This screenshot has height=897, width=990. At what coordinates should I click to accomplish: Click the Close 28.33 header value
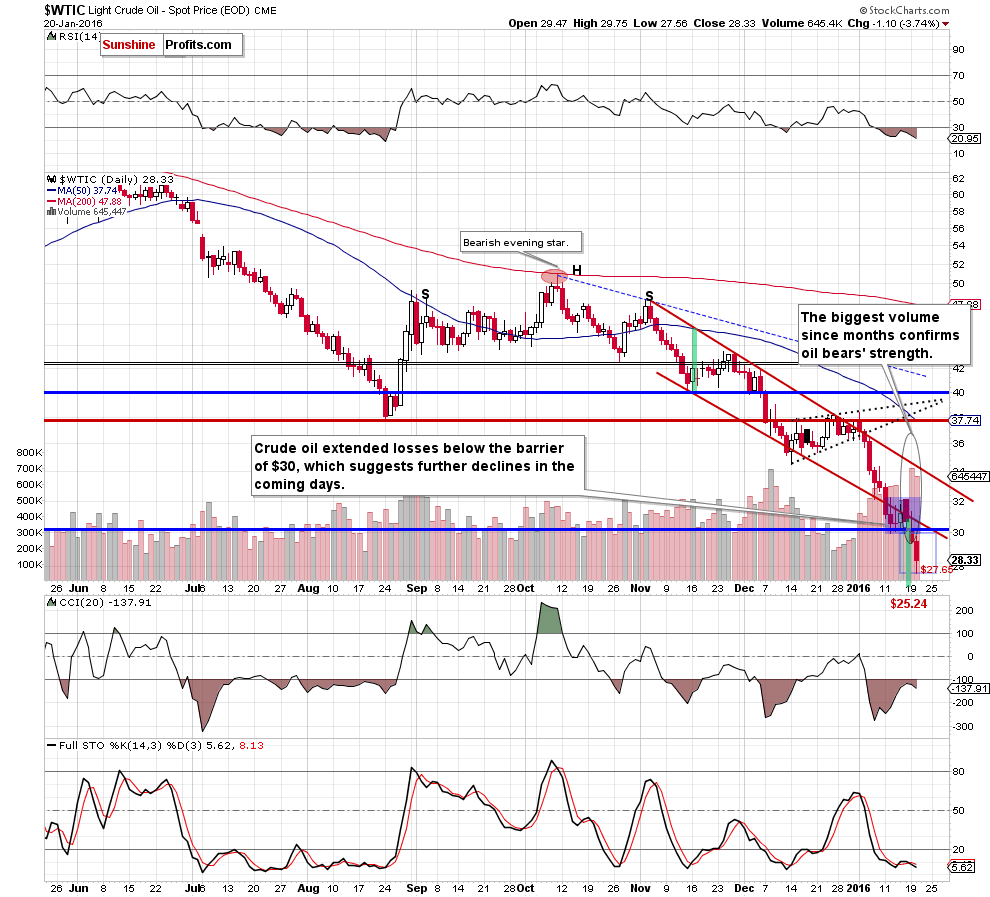pos(724,23)
